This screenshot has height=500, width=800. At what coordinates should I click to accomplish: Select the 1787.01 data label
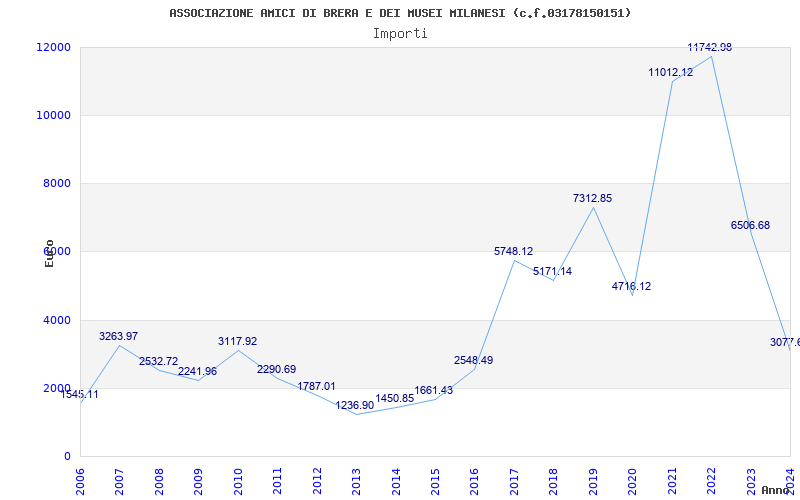point(316,386)
